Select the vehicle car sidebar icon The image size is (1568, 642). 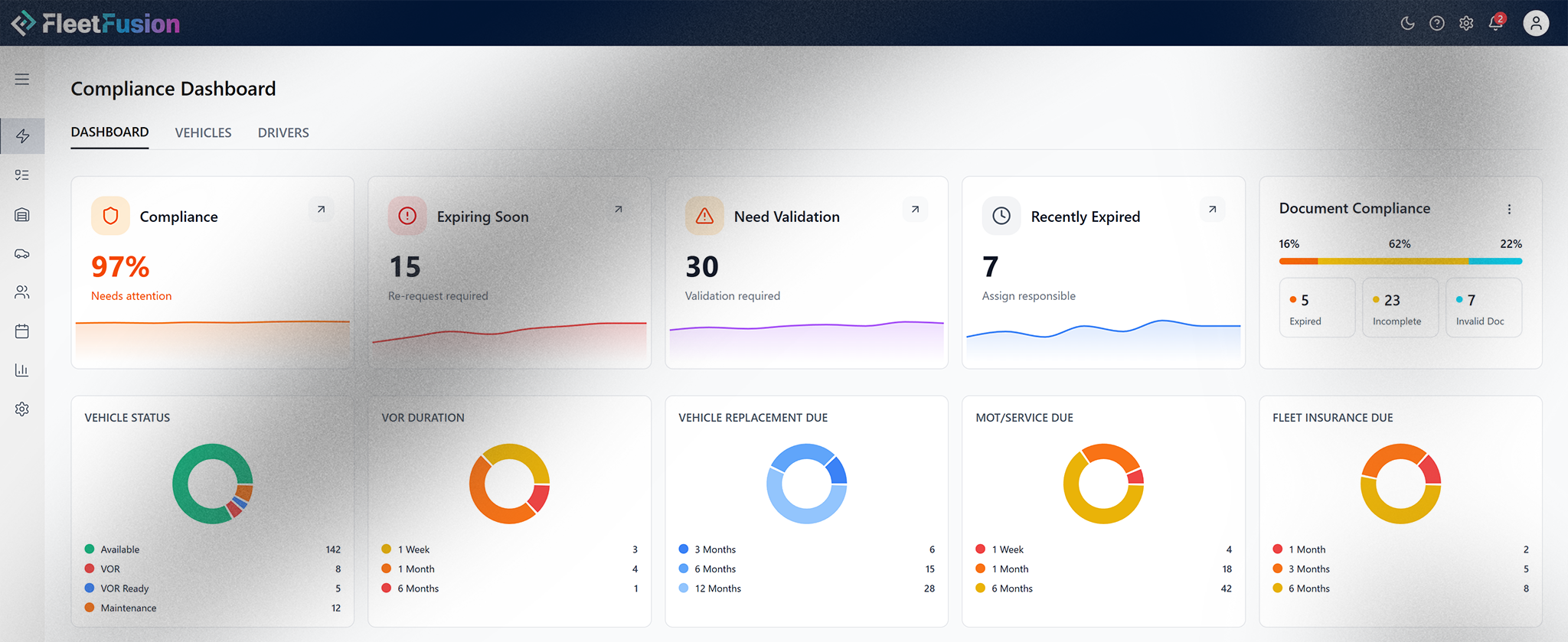point(22,253)
